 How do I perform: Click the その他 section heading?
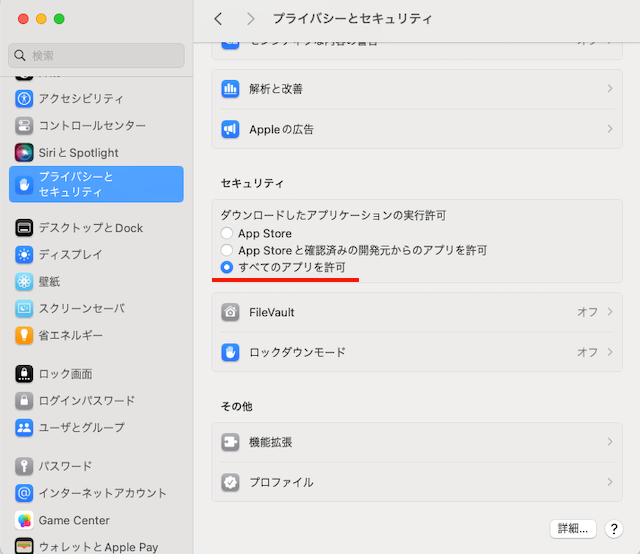tap(236, 406)
